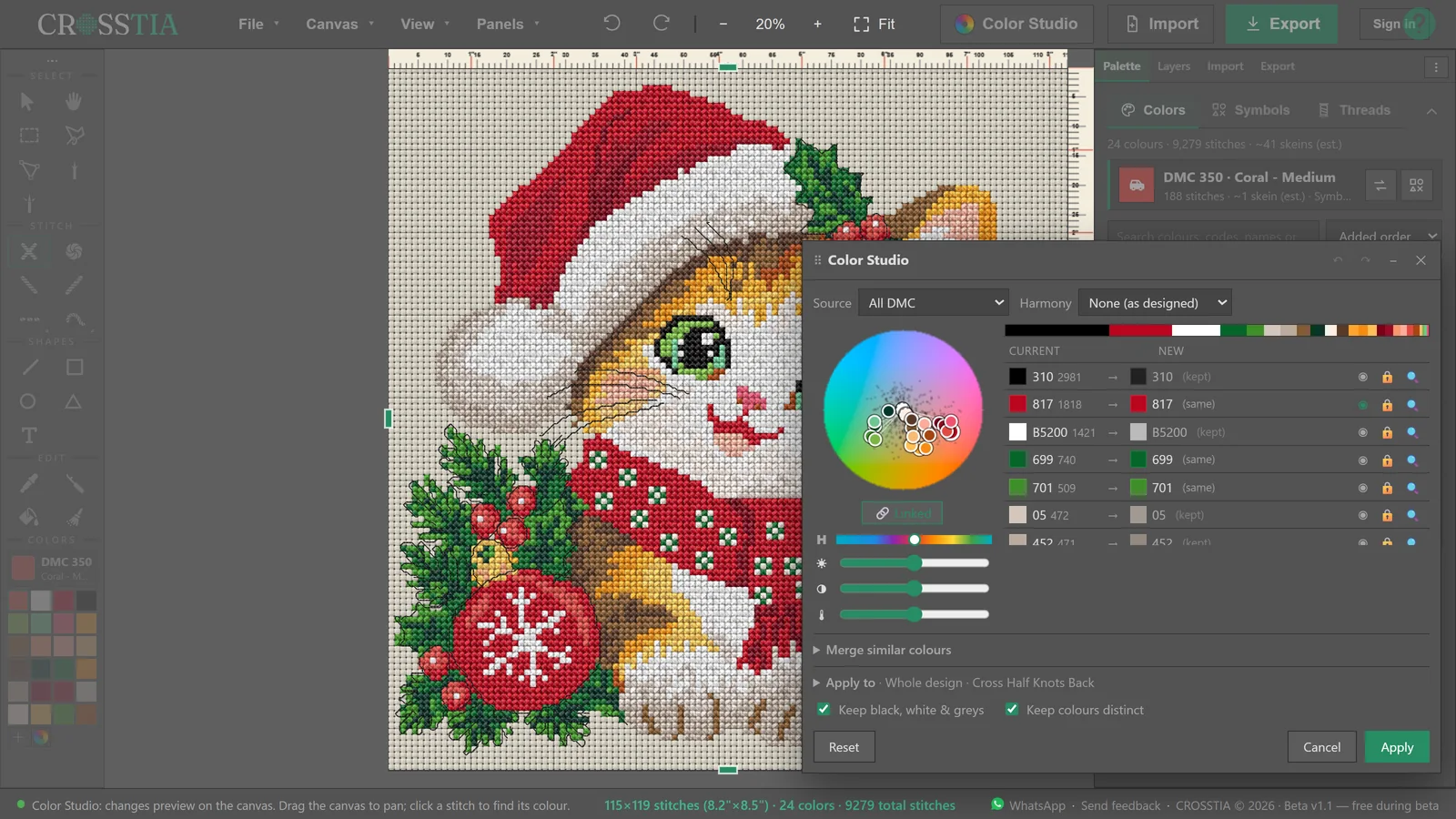
Task: Open the palette panel kebab menu
Action: point(1436,67)
